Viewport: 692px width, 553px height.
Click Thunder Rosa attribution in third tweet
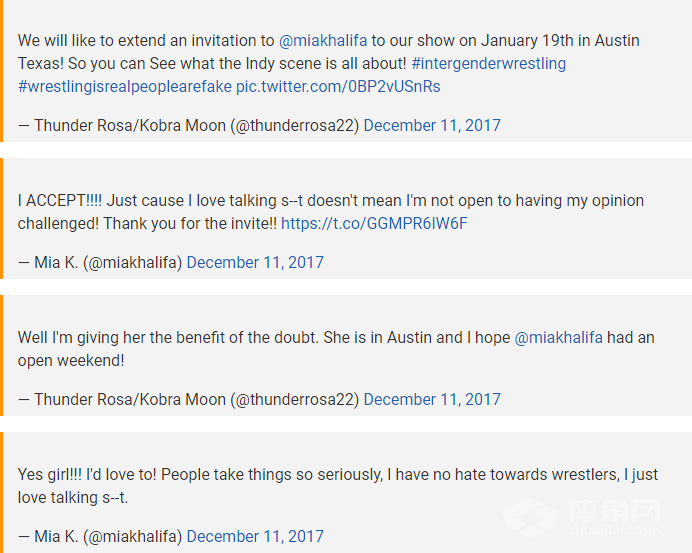point(188,399)
